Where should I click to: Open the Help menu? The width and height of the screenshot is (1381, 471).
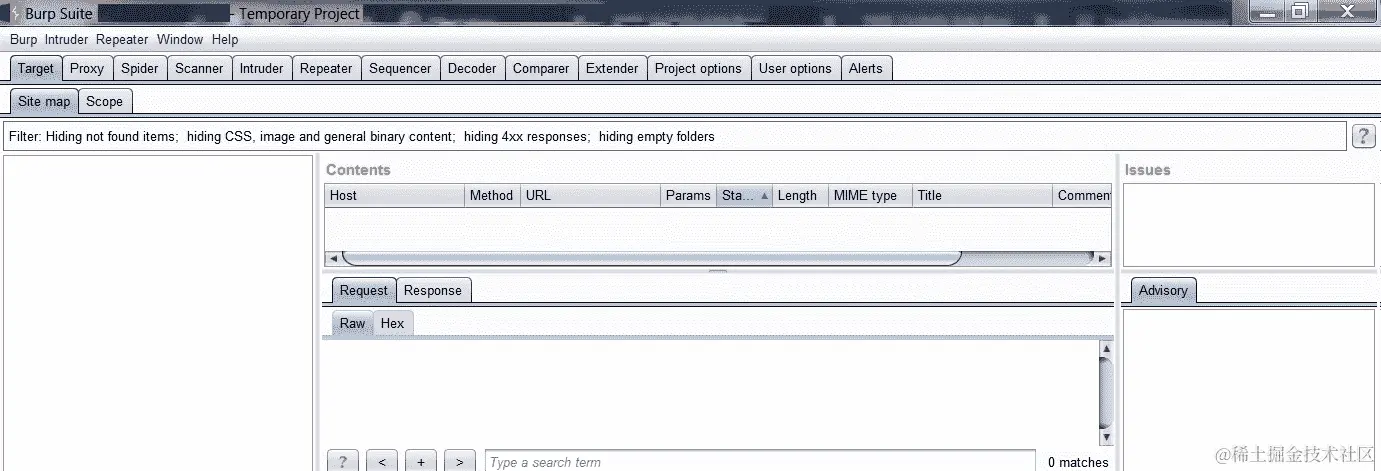coord(225,39)
